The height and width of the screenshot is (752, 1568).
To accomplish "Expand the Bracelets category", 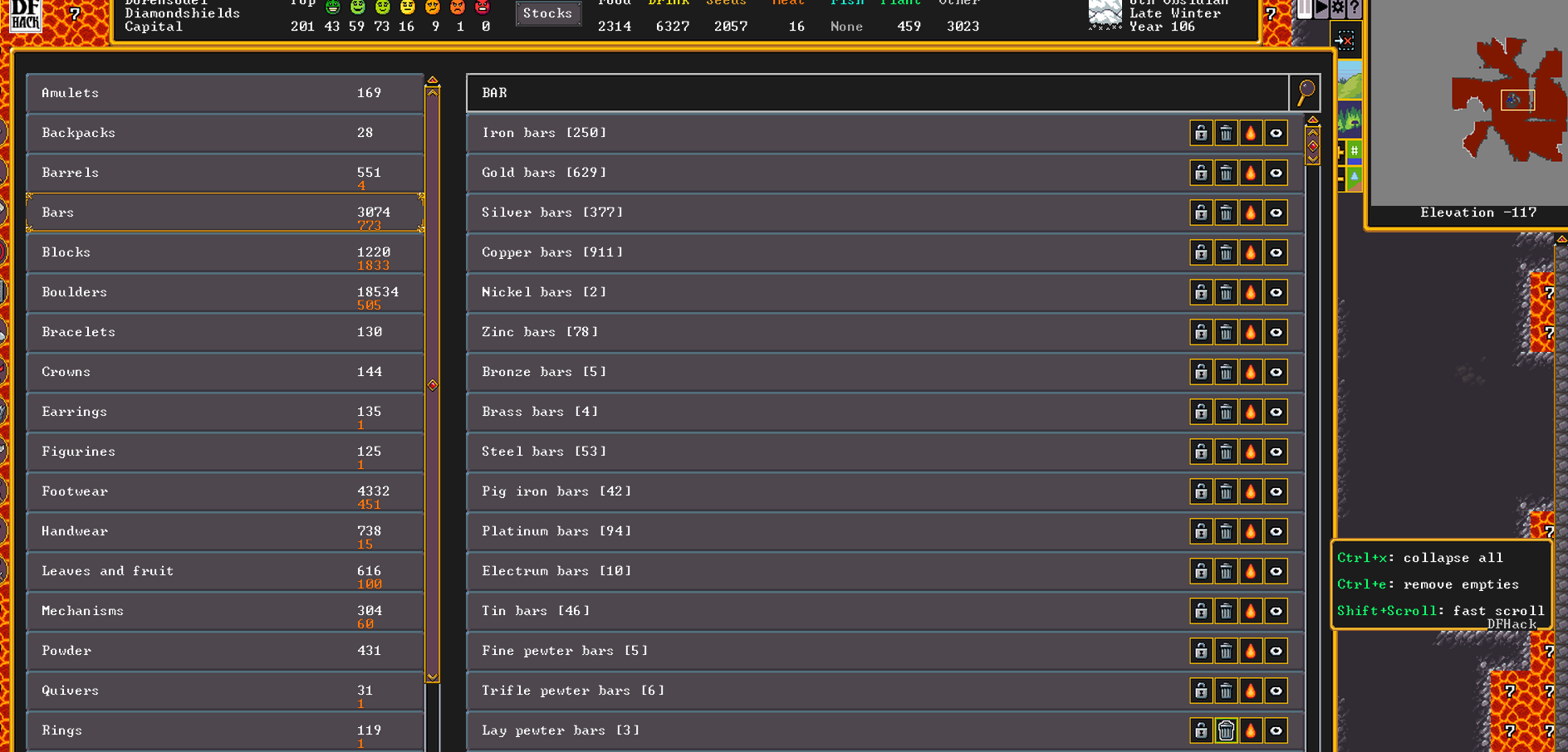I will tap(225, 332).
